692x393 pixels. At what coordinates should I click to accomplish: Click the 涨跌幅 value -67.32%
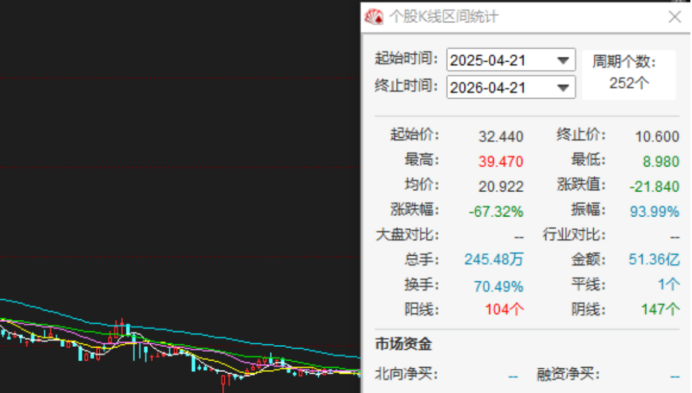click(496, 211)
